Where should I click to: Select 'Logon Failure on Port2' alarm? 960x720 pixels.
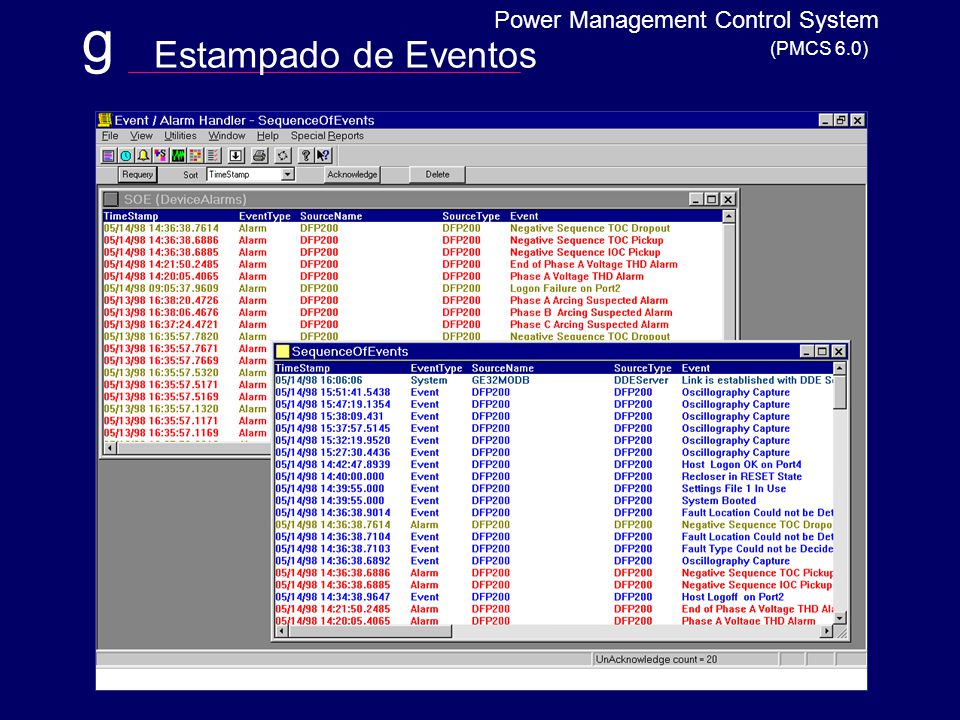click(565, 288)
